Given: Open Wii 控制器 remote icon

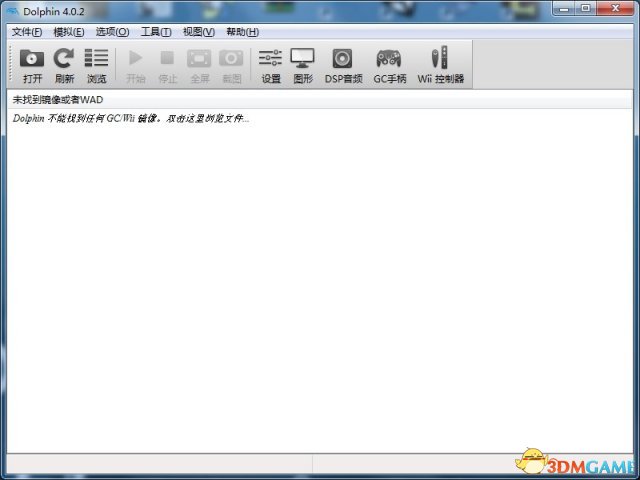Looking at the screenshot, I should pos(440,58).
